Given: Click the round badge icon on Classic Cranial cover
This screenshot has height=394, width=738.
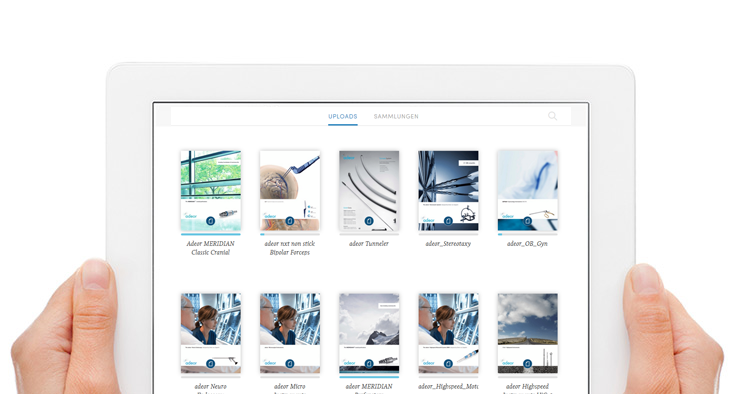Looking at the screenshot, I should [210, 221].
